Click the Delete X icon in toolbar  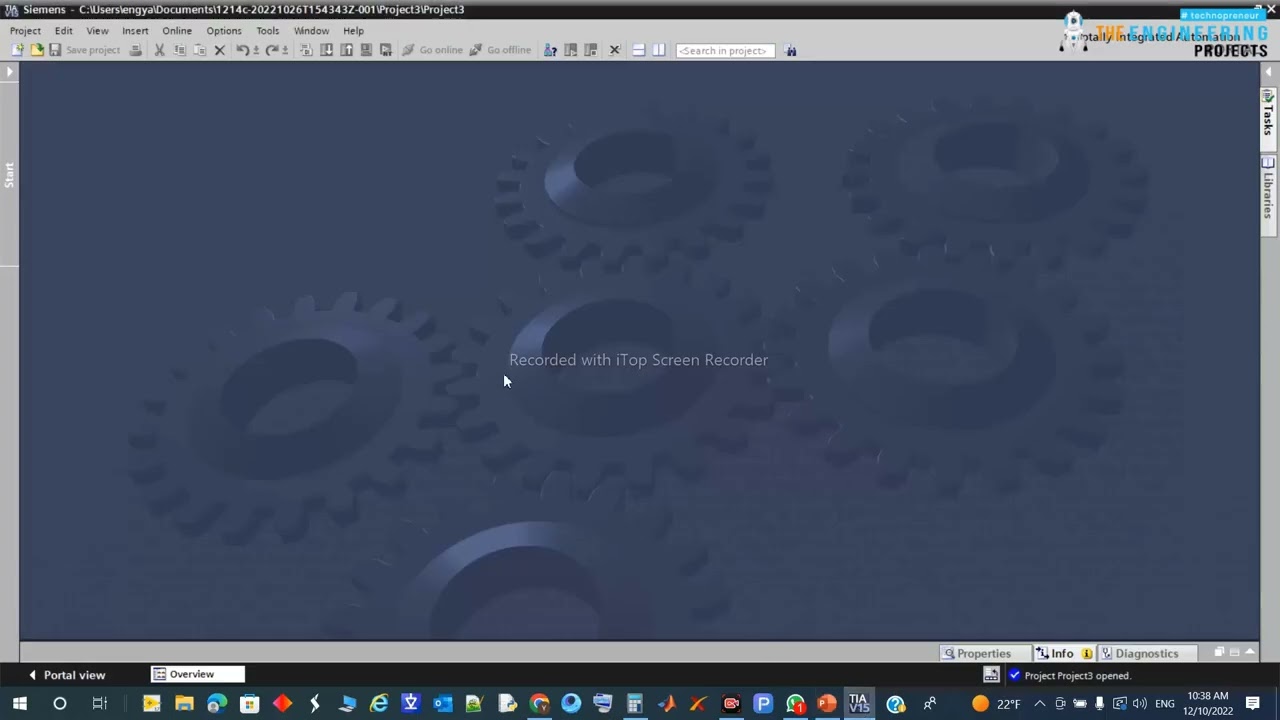click(219, 50)
